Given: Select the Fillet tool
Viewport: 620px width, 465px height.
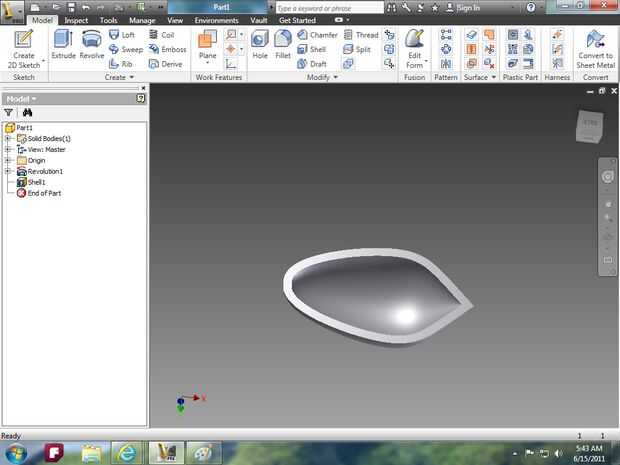Looking at the screenshot, I should [x=283, y=44].
